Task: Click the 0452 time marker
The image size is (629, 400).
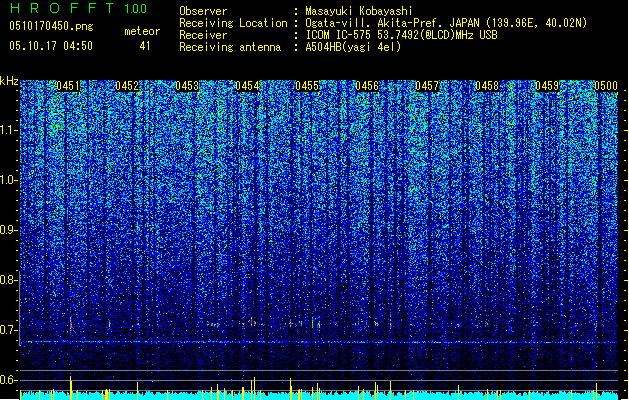Action: [127, 86]
